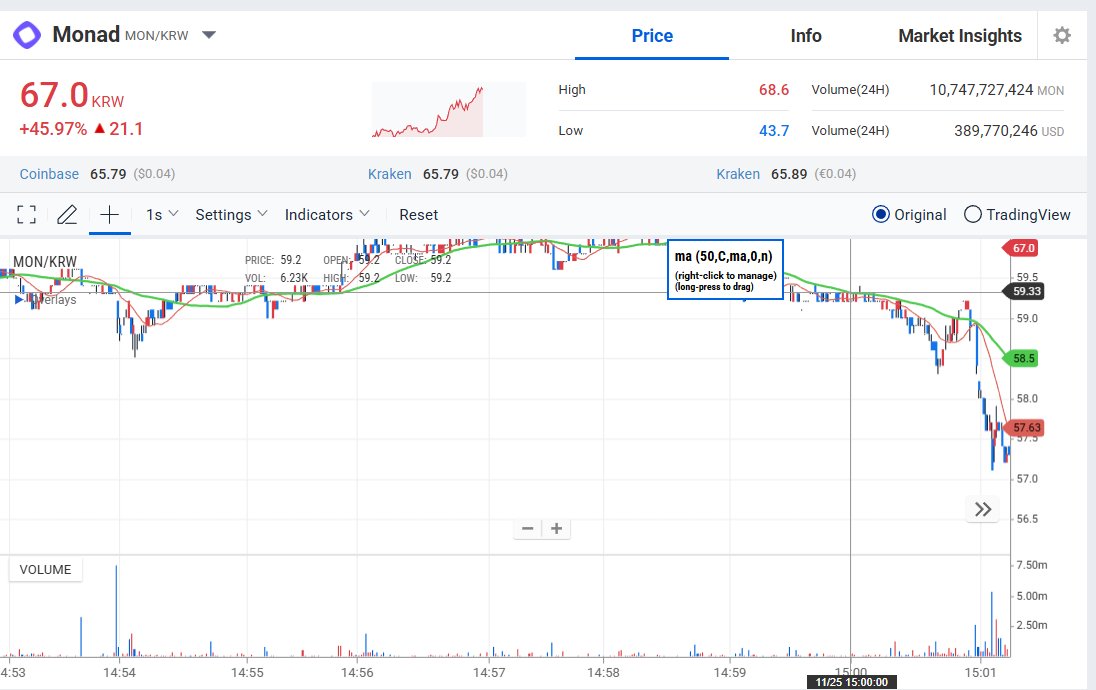
Task: Zoom out the chart with minus button
Action: [x=528, y=529]
